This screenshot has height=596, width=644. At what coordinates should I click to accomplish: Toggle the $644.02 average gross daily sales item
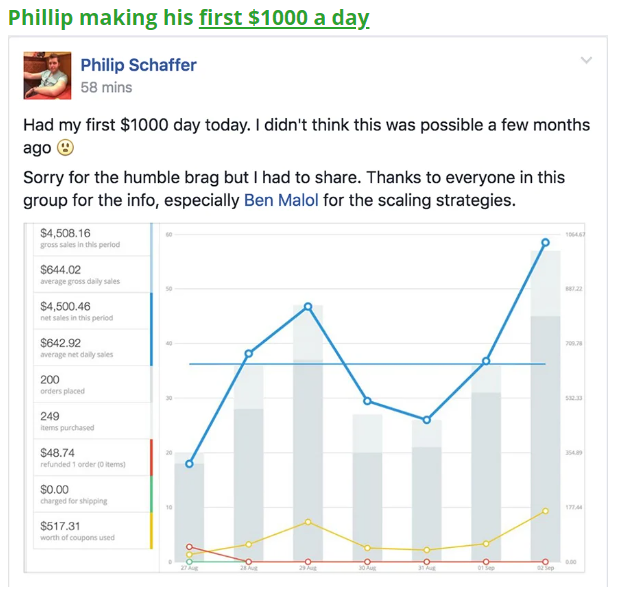click(93, 274)
